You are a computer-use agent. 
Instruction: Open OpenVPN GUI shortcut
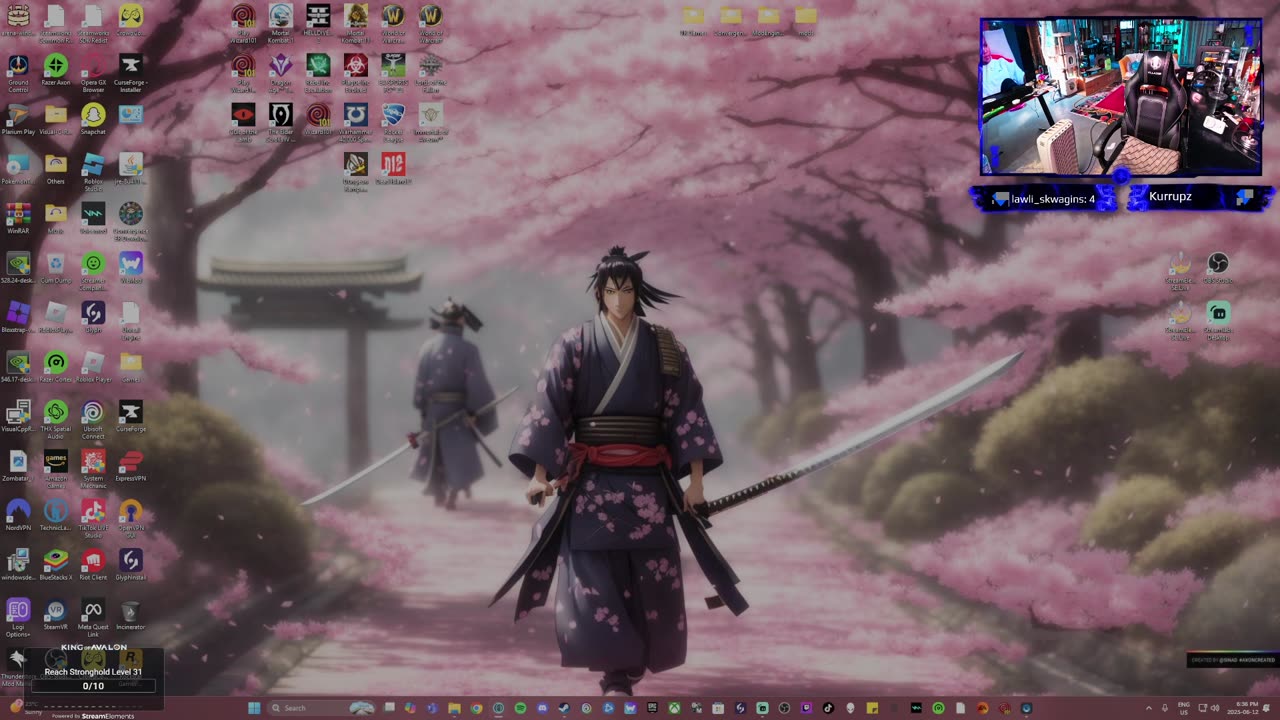[130, 518]
